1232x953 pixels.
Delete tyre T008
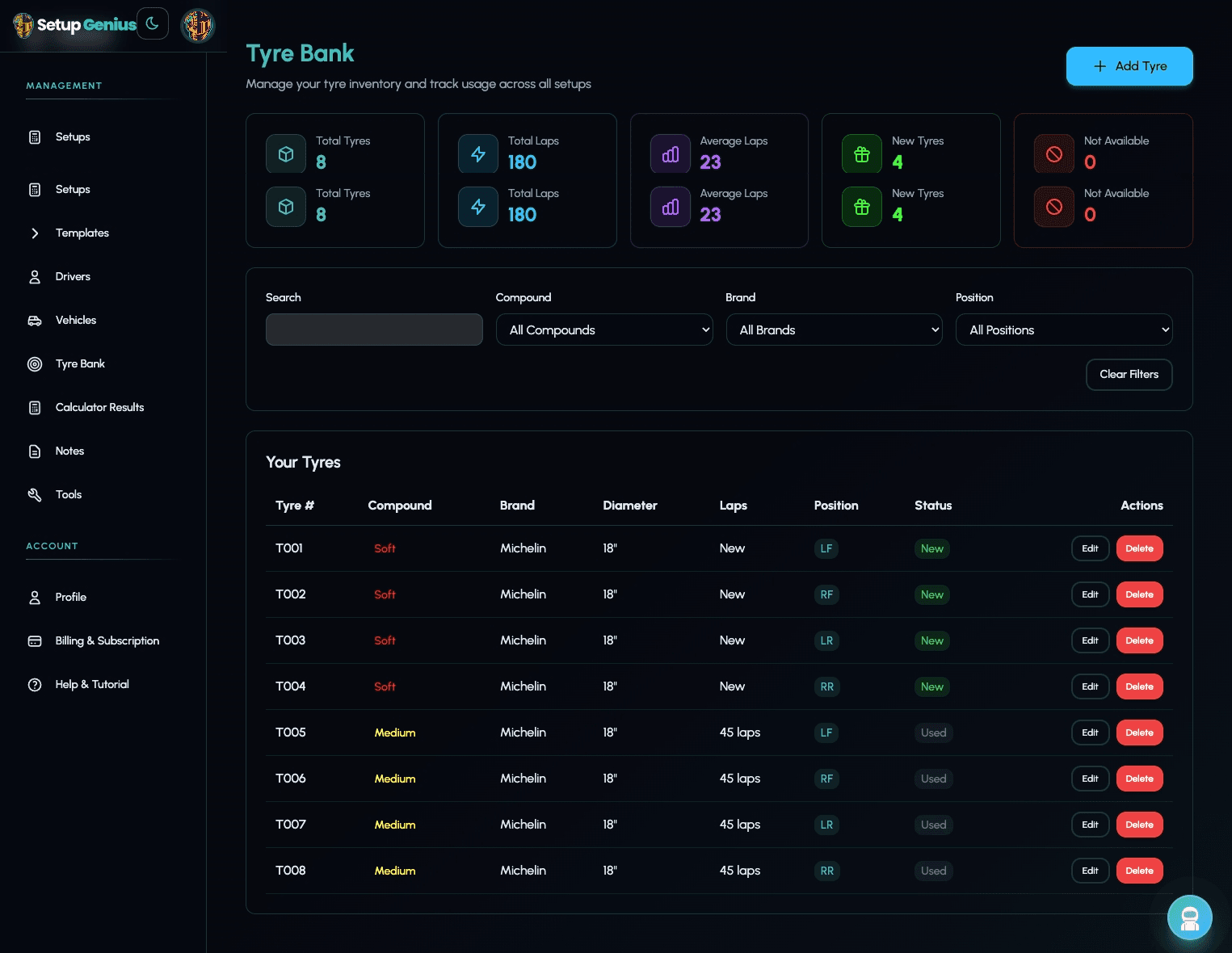[1139, 871]
